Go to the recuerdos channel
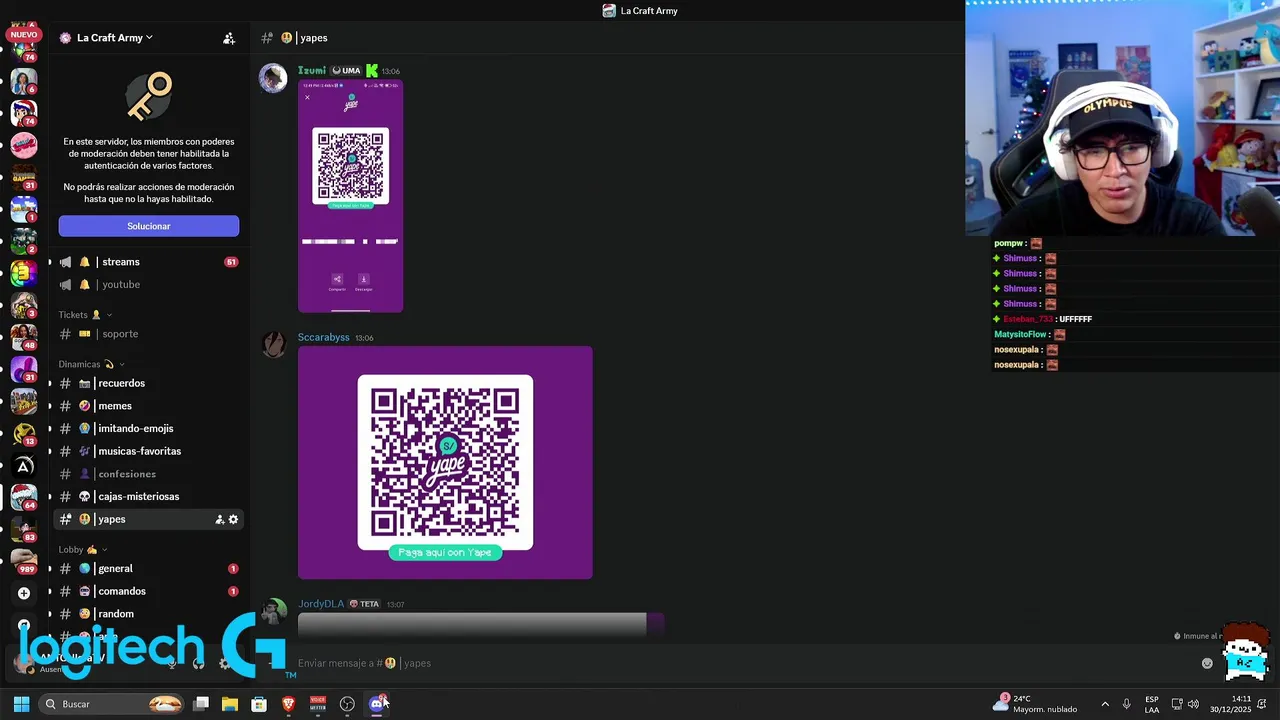This screenshot has width=1280, height=720. coord(147,383)
